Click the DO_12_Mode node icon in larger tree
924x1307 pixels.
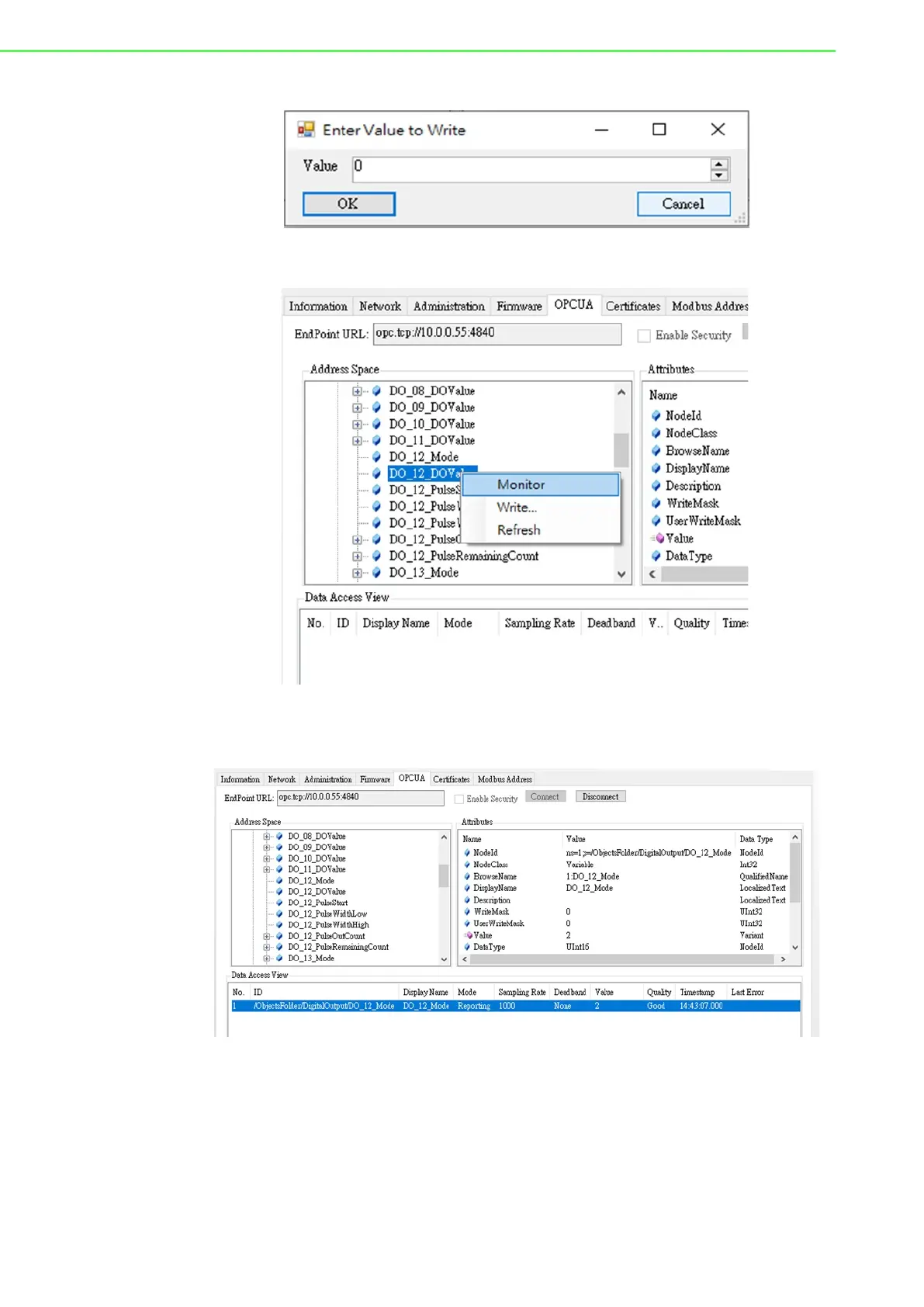click(x=376, y=457)
